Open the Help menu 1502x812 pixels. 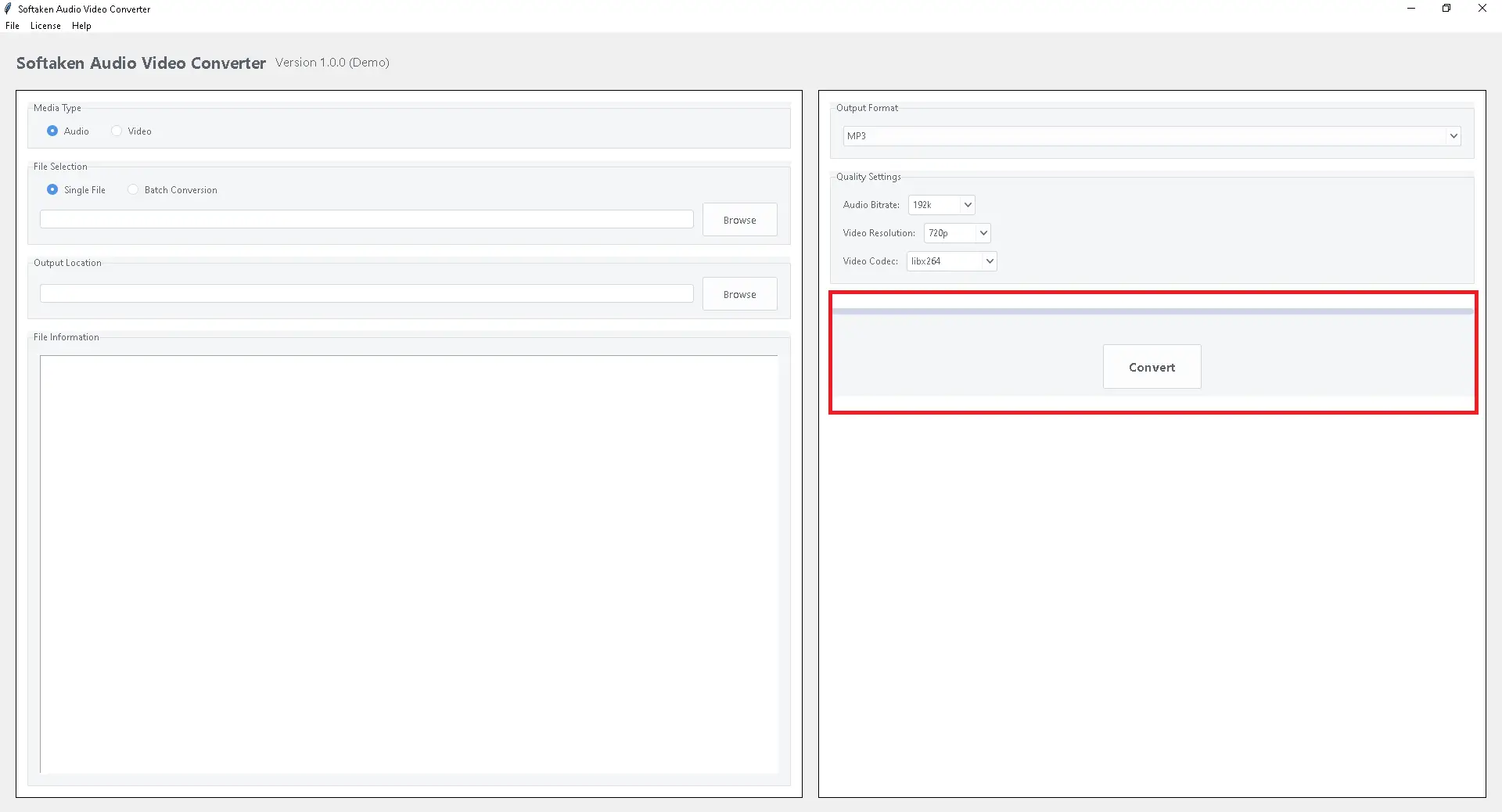[81, 26]
